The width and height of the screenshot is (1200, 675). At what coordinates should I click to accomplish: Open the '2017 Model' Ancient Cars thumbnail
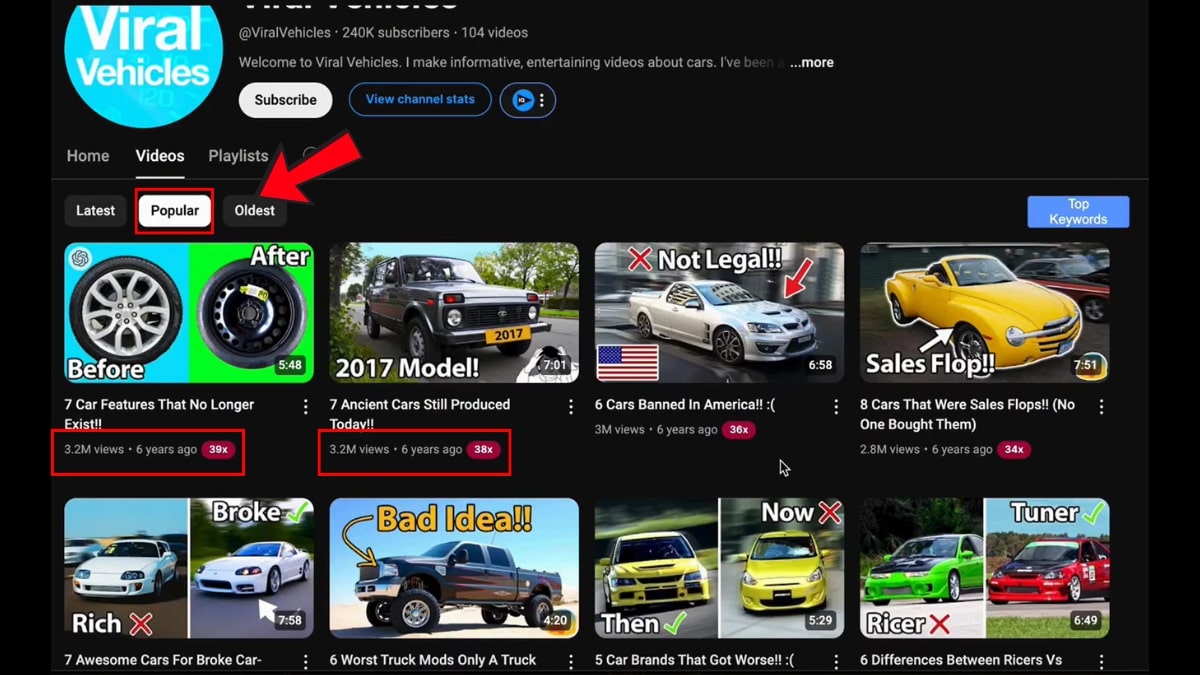point(454,312)
